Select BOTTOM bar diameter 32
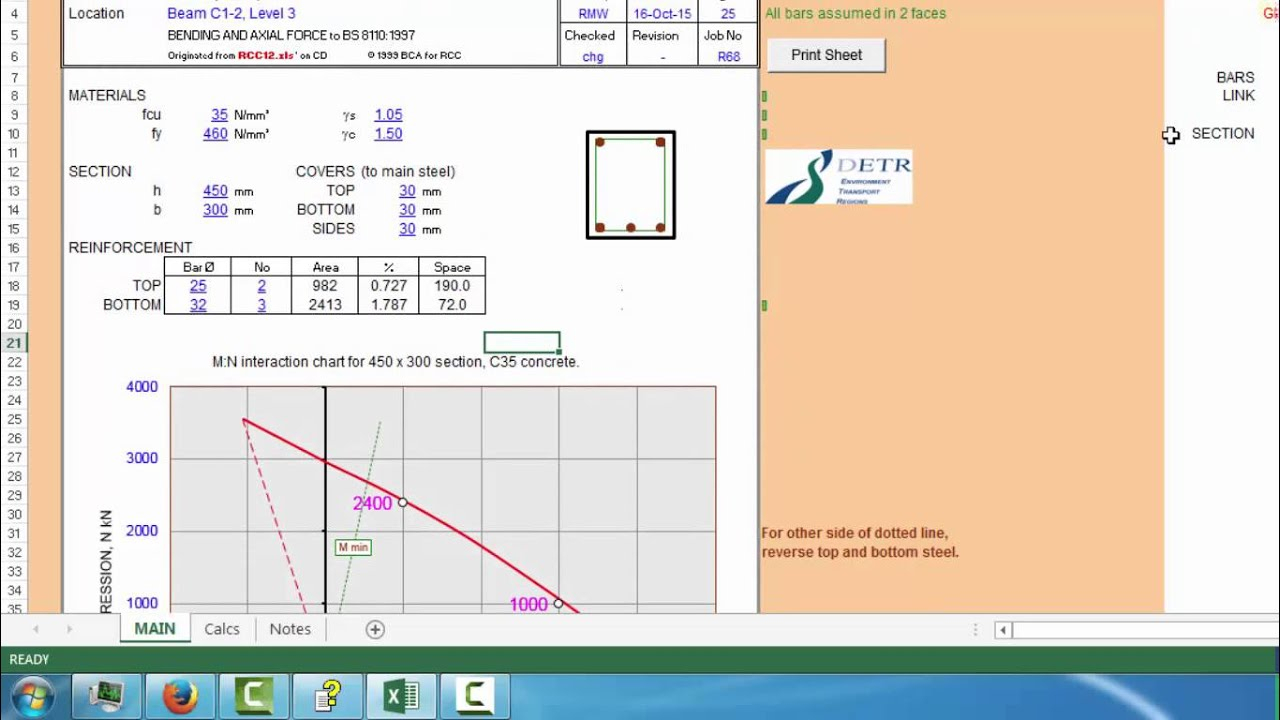This screenshot has height=720, width=1280. coord(198,305)
